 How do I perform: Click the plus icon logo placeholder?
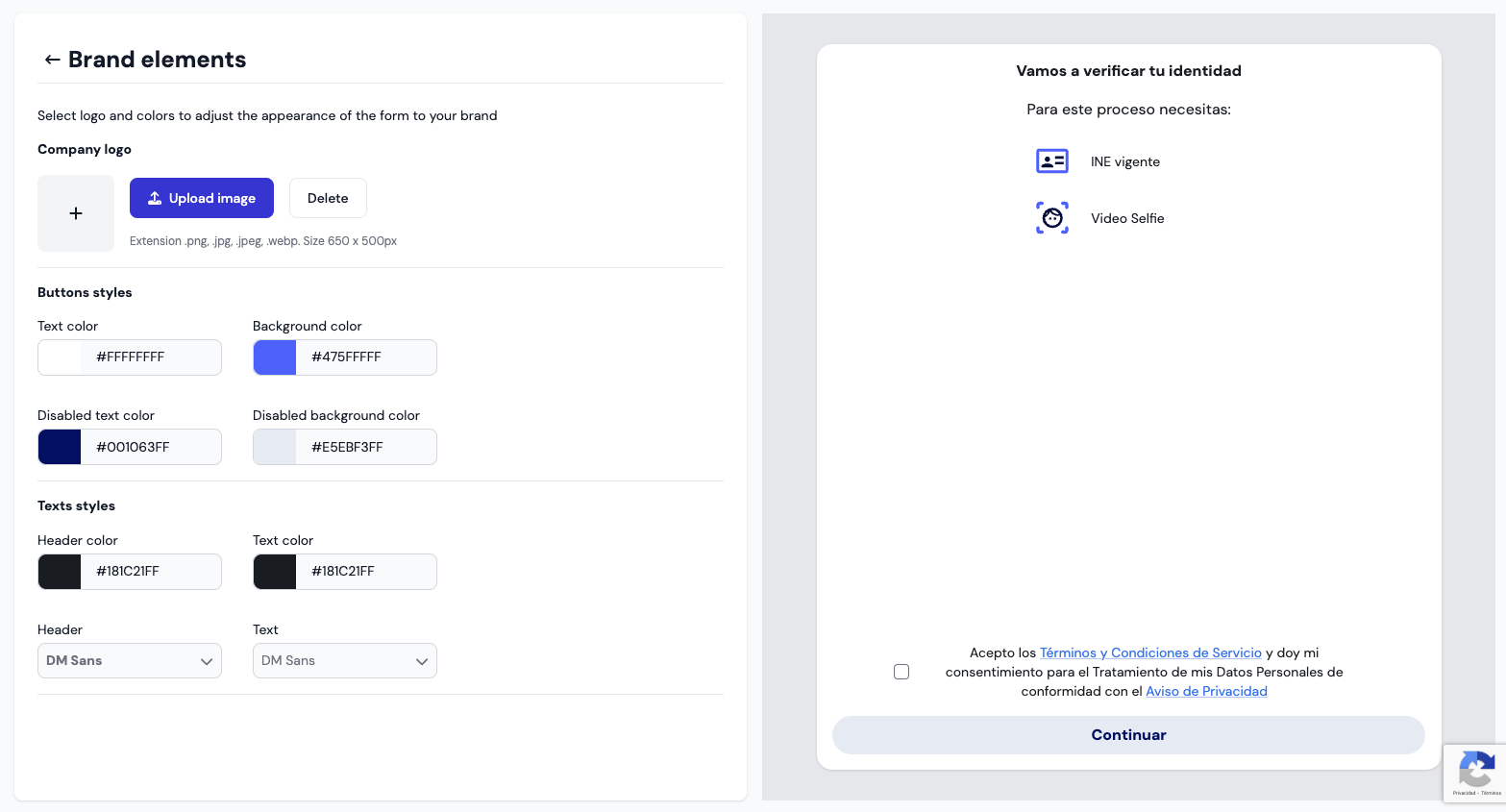point(76,213)
